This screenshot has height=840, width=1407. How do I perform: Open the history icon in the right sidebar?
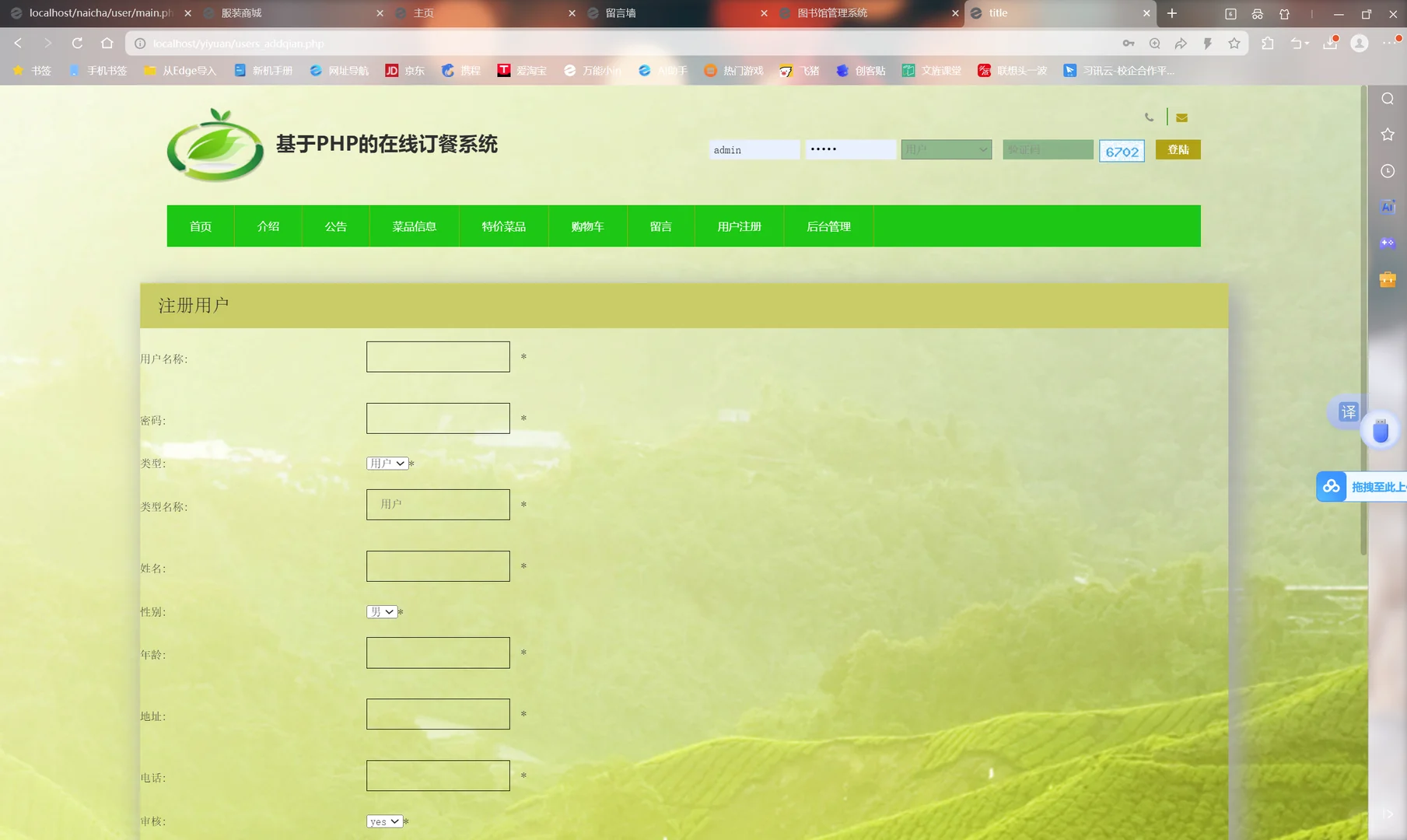click(1388, 170)
